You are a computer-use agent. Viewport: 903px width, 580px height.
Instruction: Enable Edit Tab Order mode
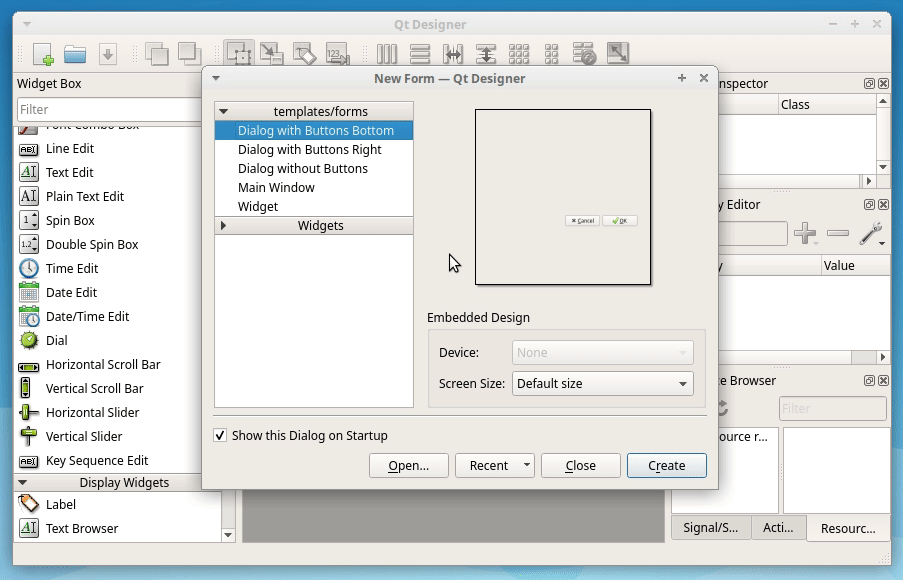(x=338, y=53)
